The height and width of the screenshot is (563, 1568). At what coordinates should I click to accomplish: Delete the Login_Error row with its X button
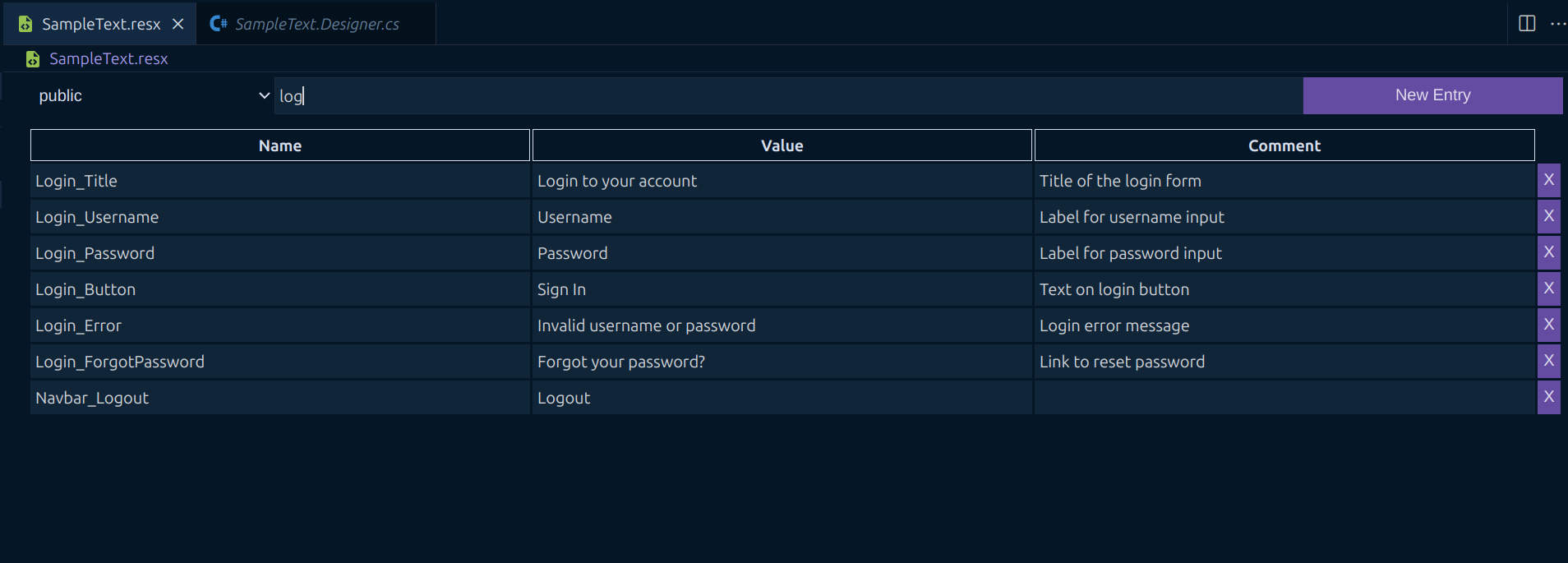pyautogui.click(x=1548, y=325)
